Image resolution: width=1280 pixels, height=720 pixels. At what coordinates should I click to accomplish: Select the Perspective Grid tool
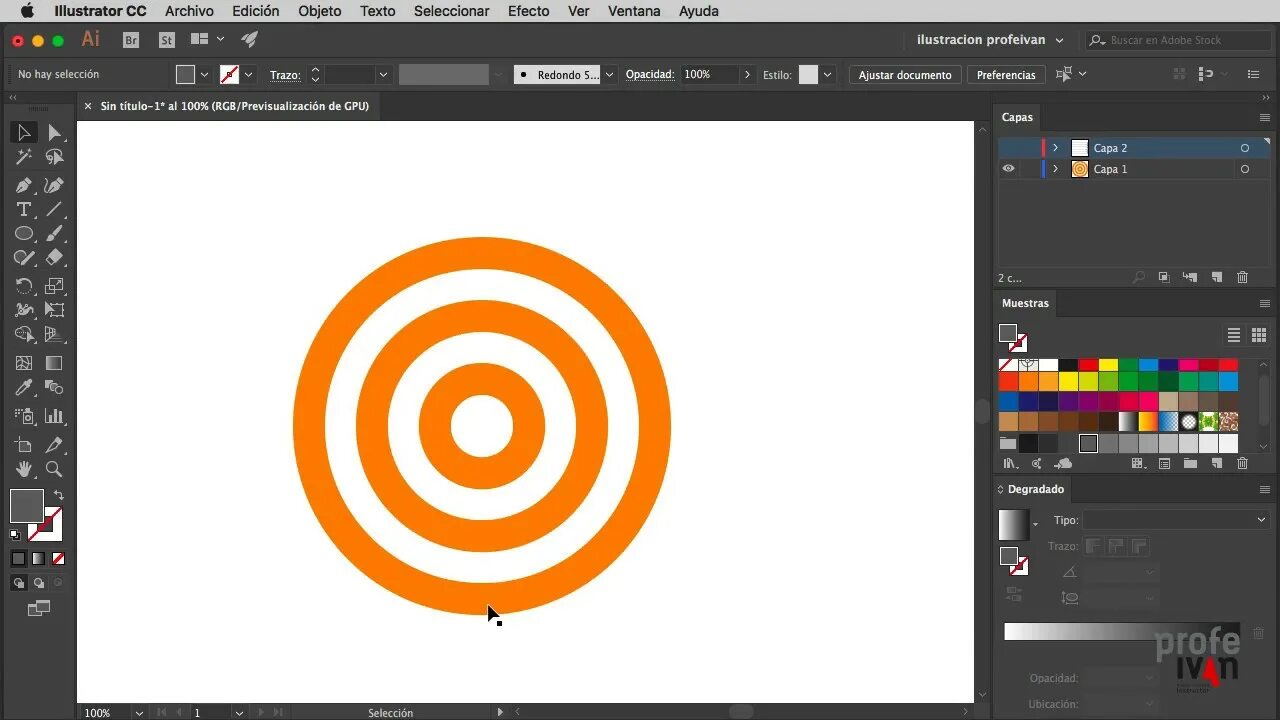tap(55, 334)
